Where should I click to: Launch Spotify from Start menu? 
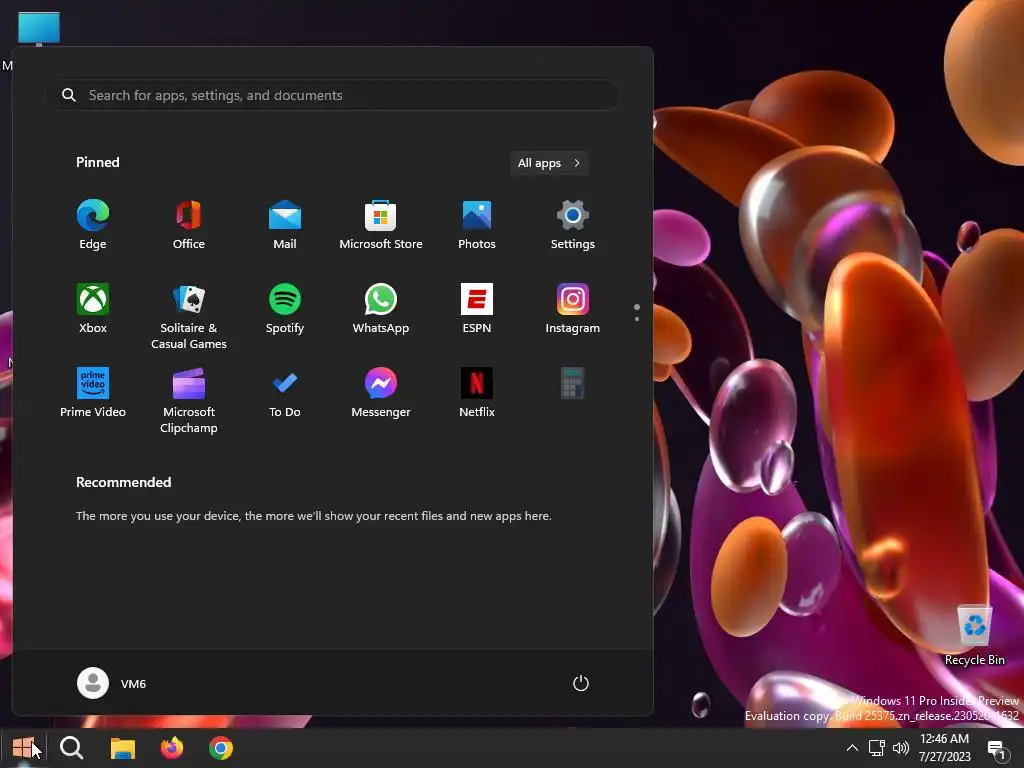(285, 309)
